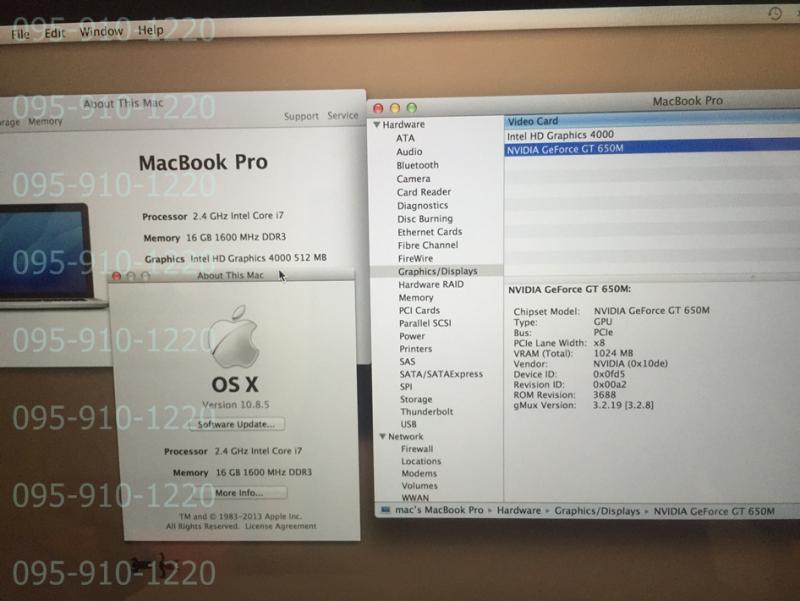Select Parallel SCSI in the sidebar

coord(425,323)
